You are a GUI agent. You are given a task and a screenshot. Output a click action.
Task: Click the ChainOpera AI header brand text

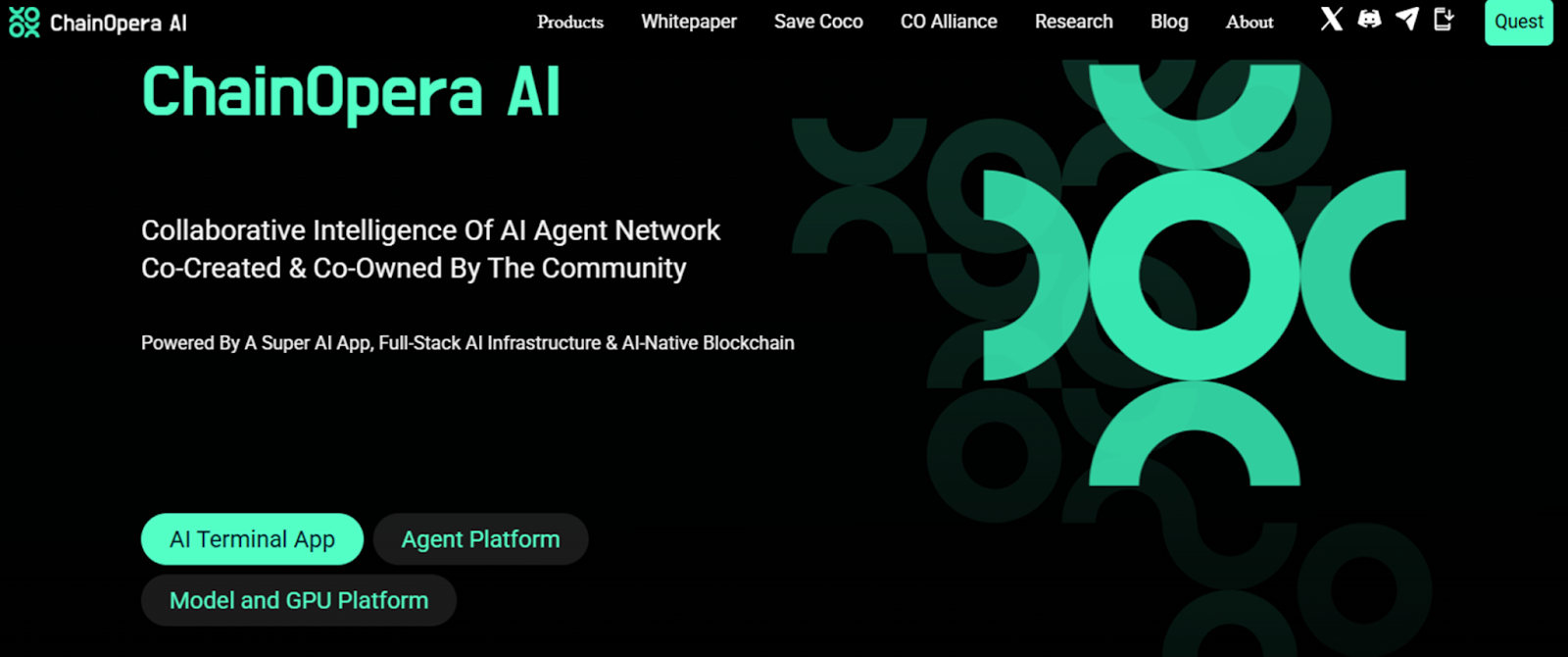118,24
